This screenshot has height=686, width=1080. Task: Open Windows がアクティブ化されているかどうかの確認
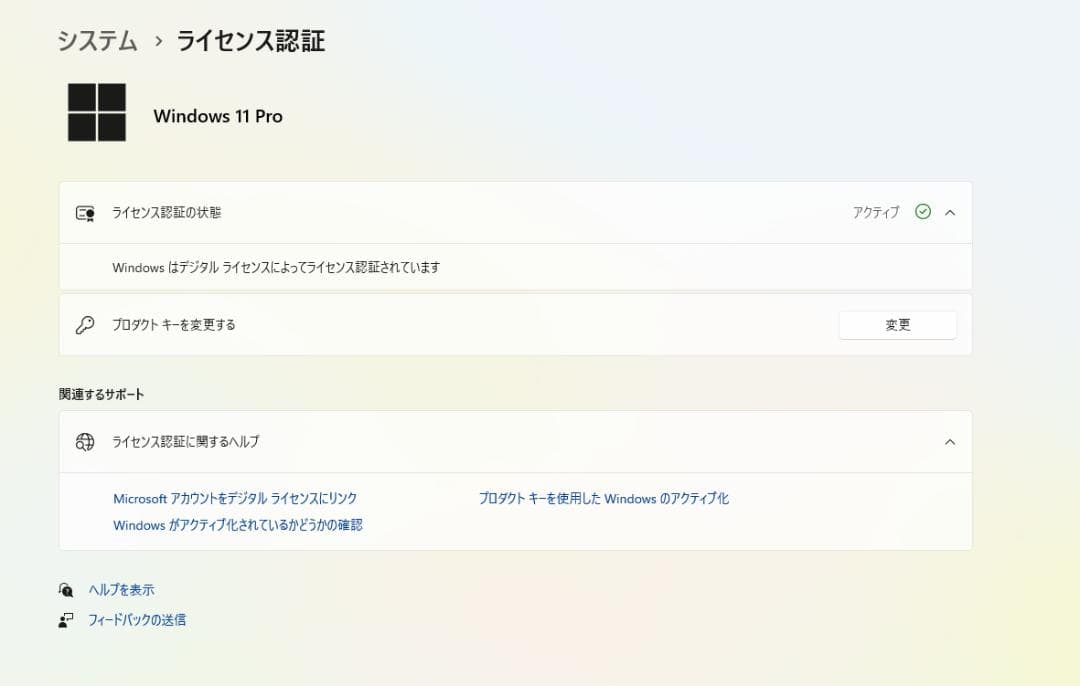(x=242, y=524)
